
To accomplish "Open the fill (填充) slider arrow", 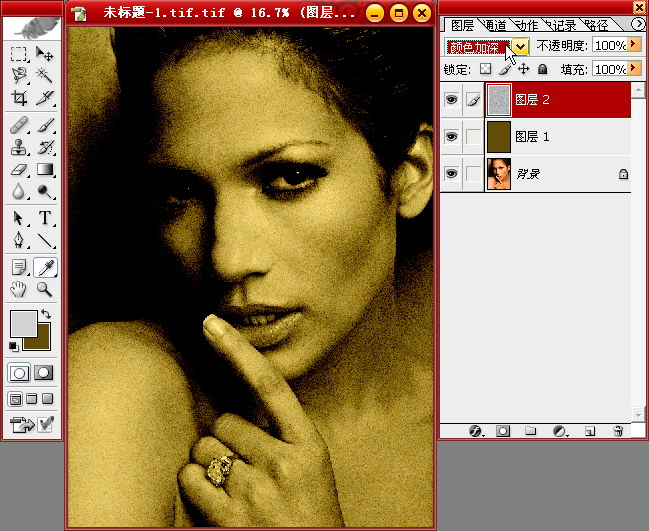I will (633, 68).
